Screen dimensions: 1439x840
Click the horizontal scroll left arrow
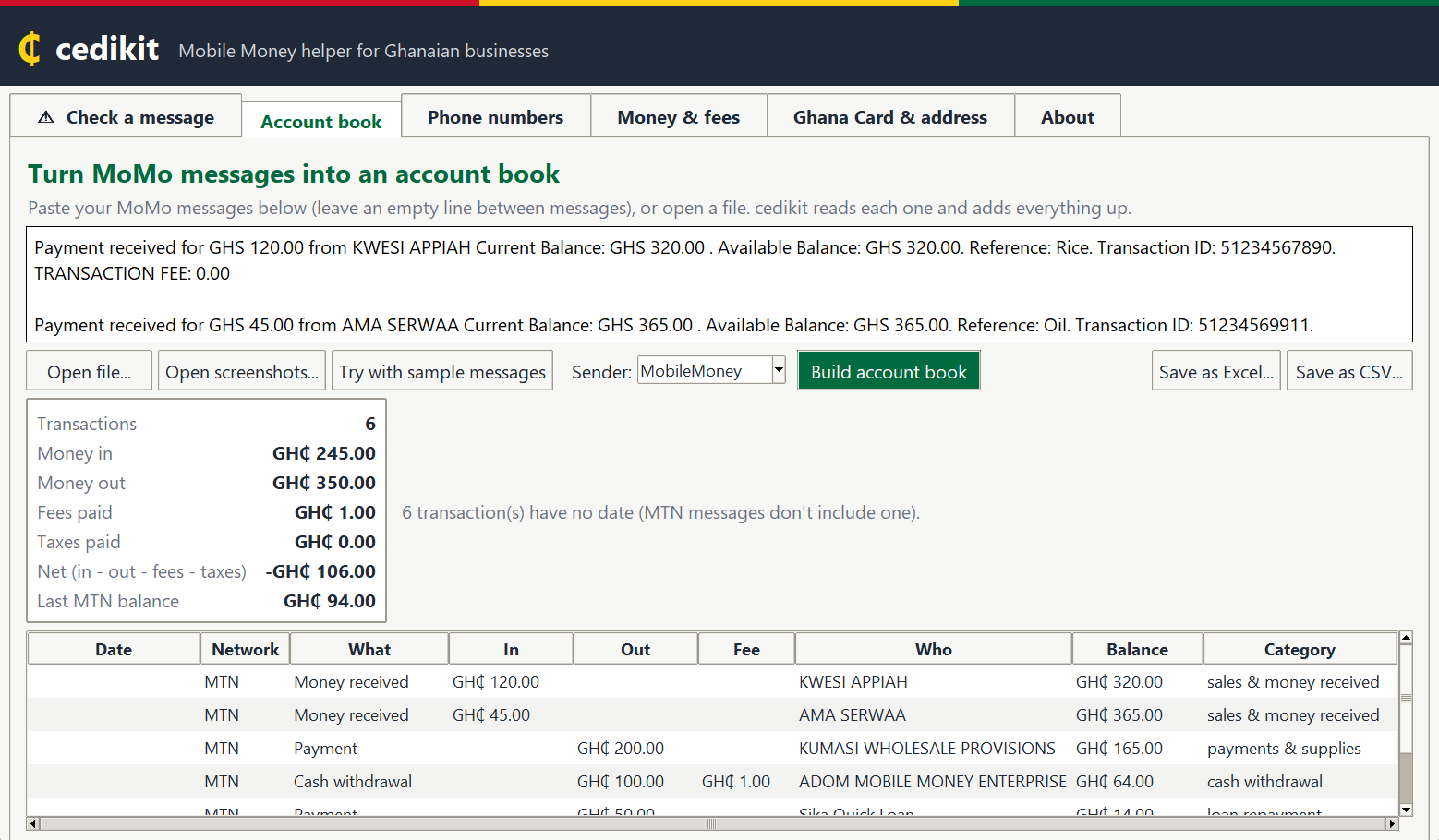point(33,823)
